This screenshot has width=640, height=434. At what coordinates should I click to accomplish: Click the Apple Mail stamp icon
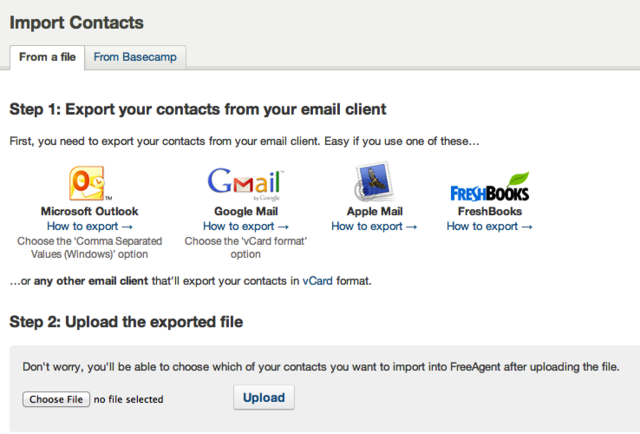click(373, 183)
